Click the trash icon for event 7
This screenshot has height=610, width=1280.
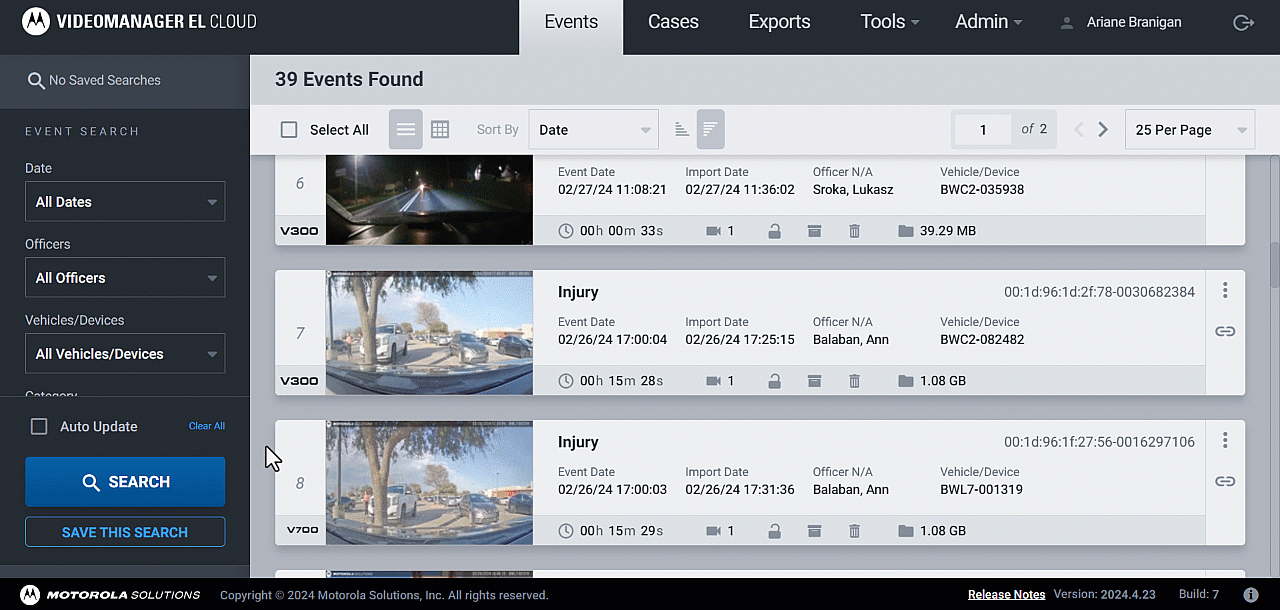[x=854, y=381]
